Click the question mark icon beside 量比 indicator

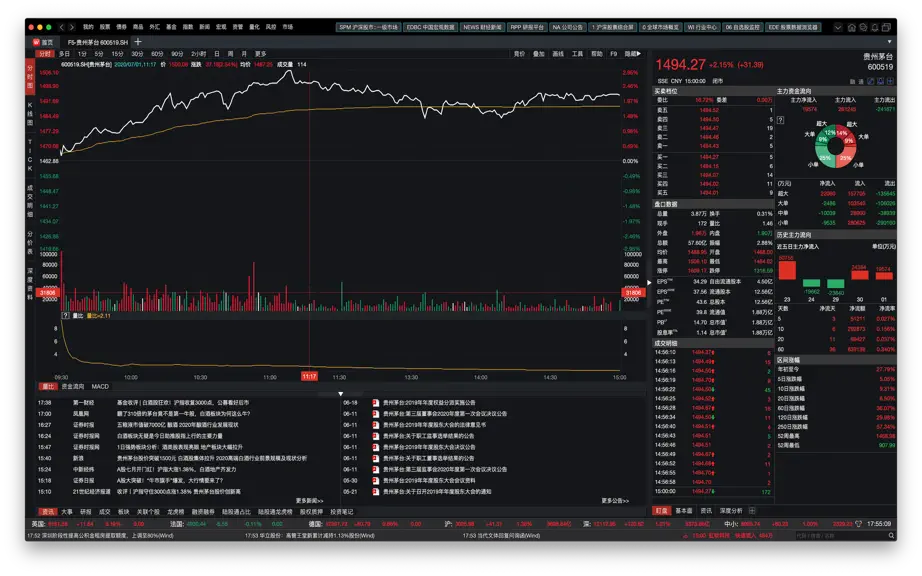point(65,316)
